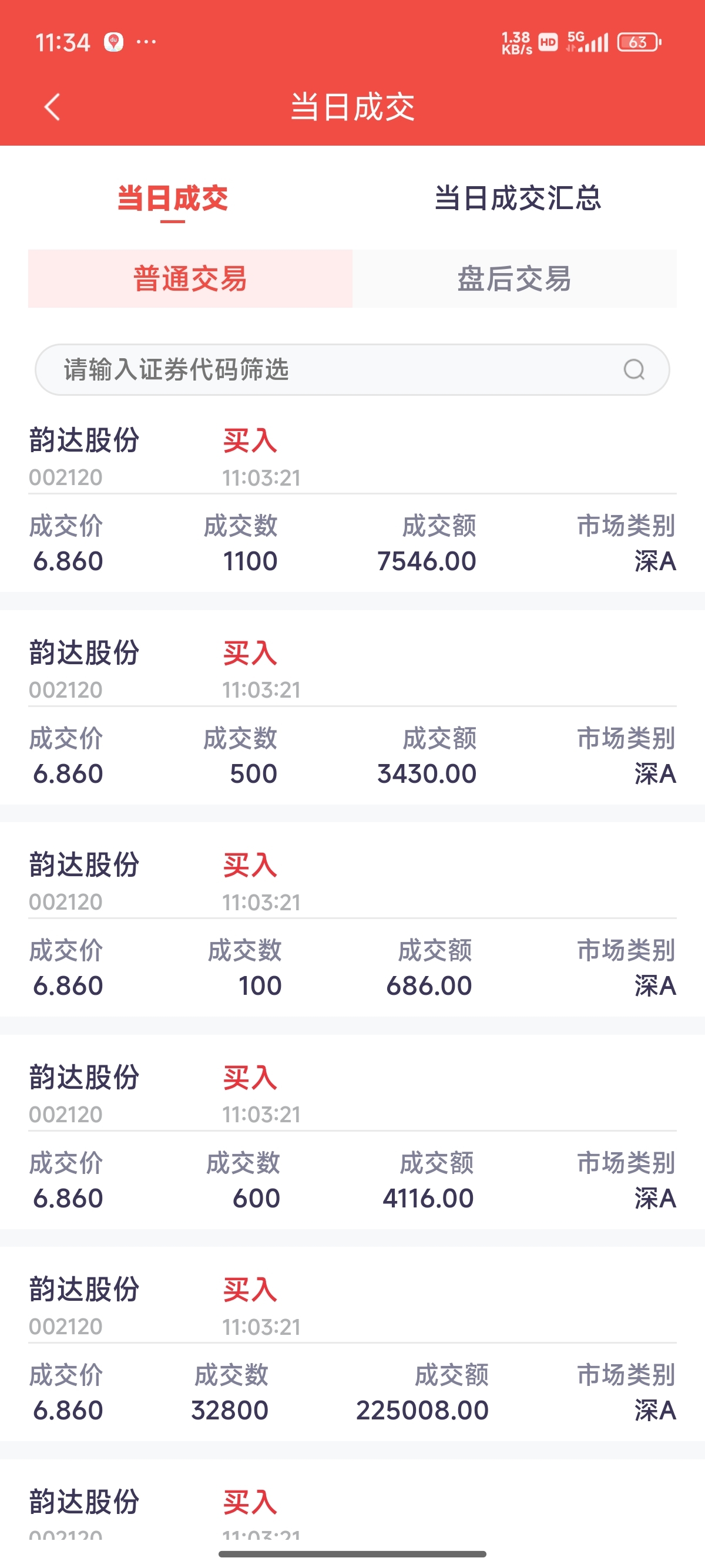Tap the home gesture bar at bottom
The width and height of the screenshot is (705, 1568).
coord(352,1554)
